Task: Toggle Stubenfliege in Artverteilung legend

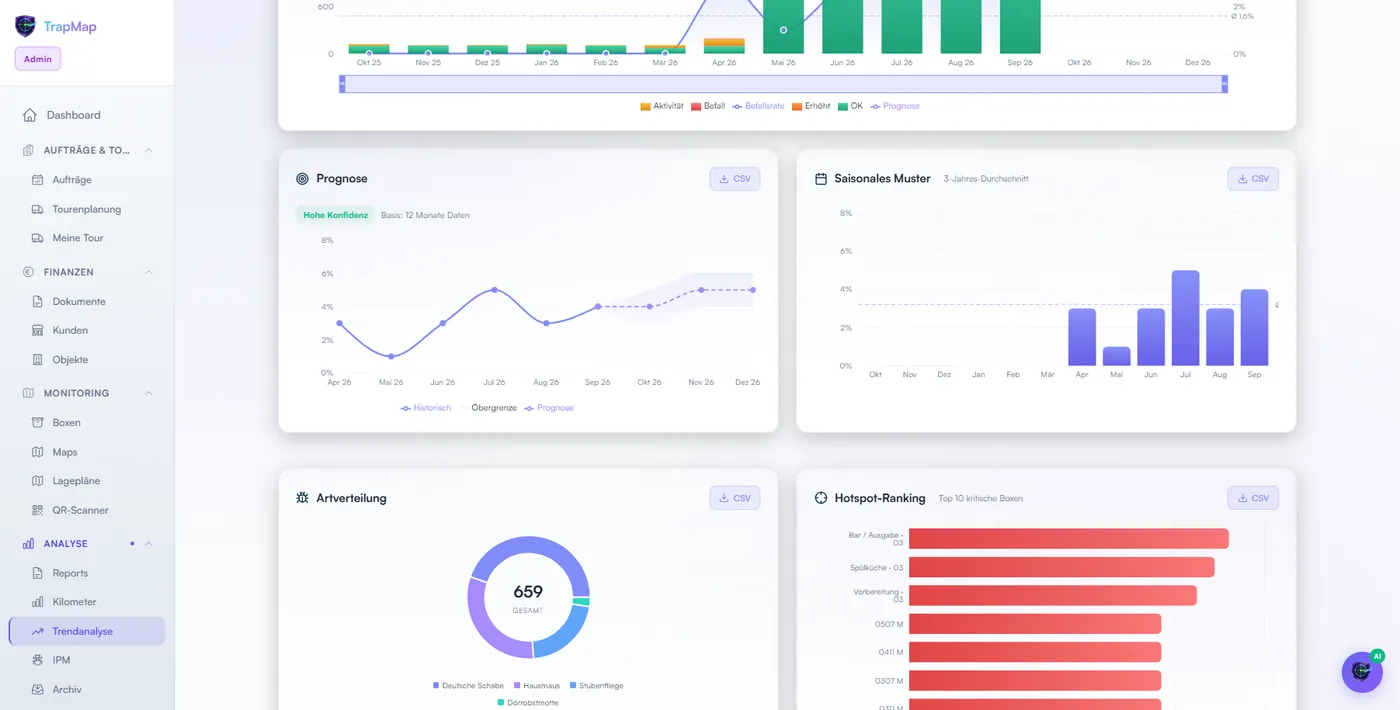Action: tap(596, 686)
